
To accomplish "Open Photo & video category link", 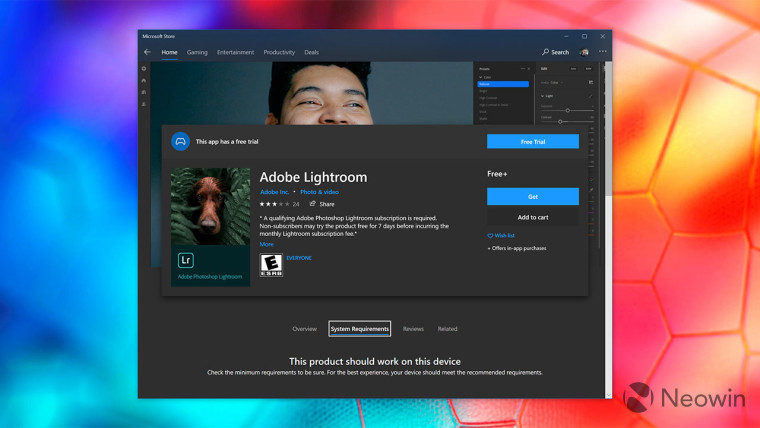I will click(x=319, y=192).
